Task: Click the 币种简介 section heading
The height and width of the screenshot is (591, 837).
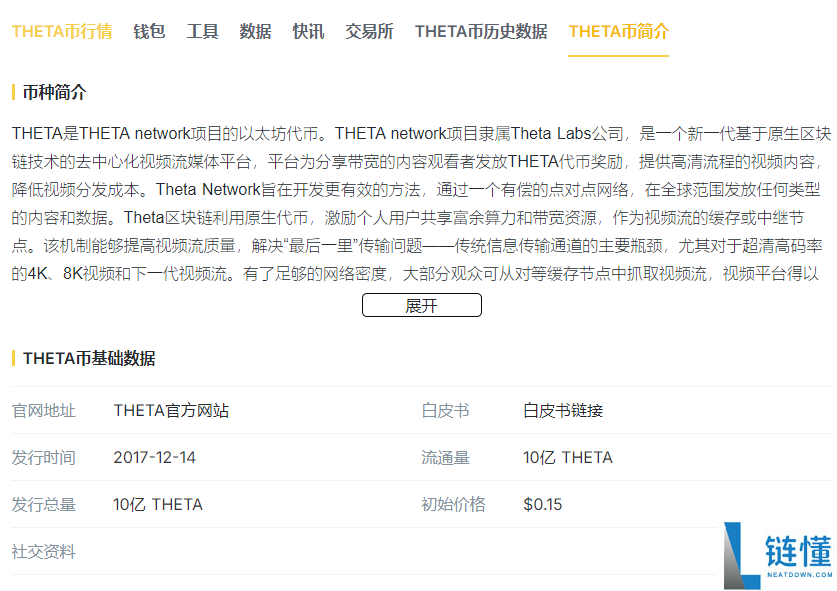Action: (x=54, y=92)
